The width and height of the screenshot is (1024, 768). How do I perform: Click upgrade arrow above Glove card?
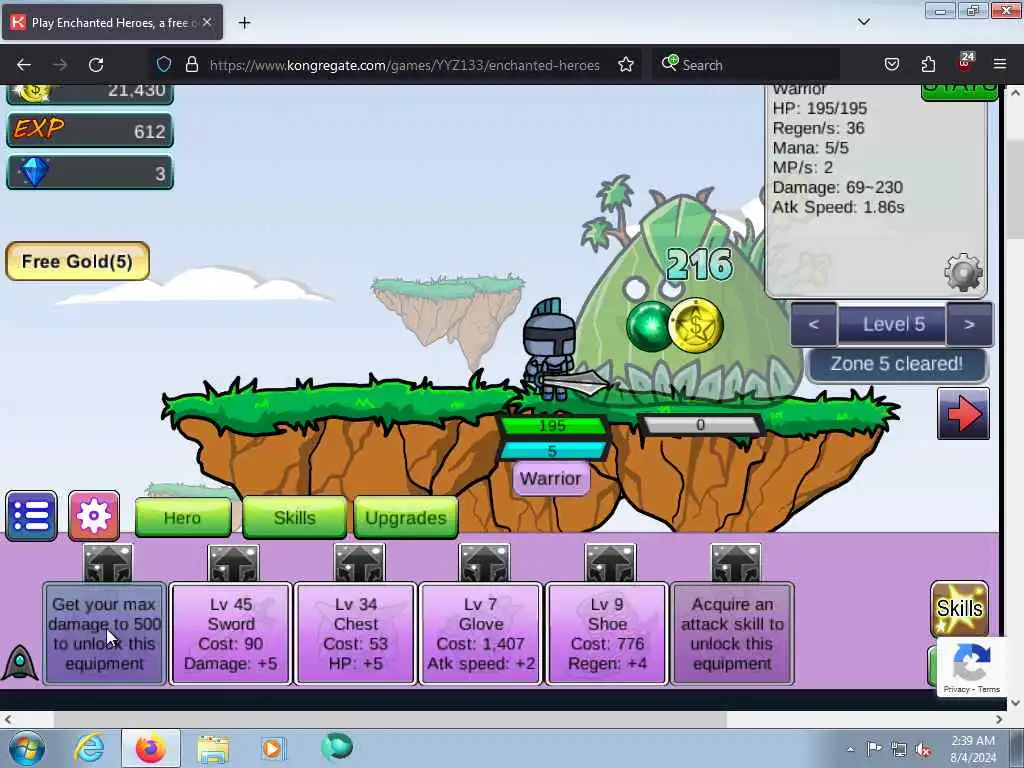pyautogui.click(x=484, y=563)
